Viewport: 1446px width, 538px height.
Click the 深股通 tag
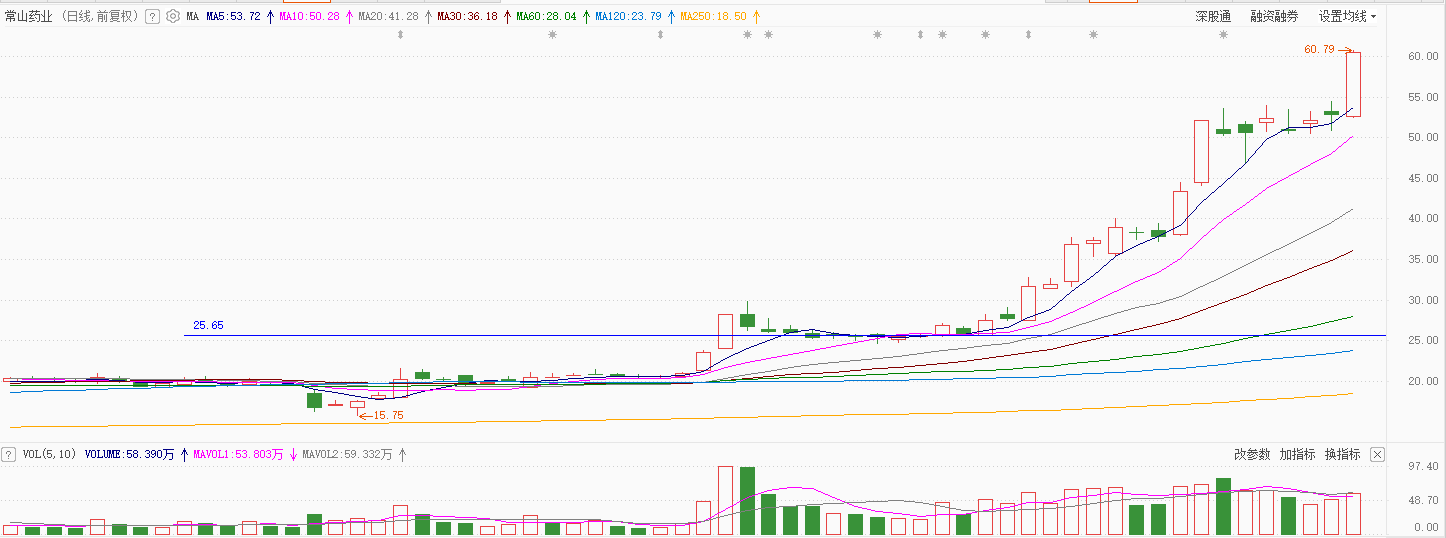pyautogui.click(x=1213, y=16)
